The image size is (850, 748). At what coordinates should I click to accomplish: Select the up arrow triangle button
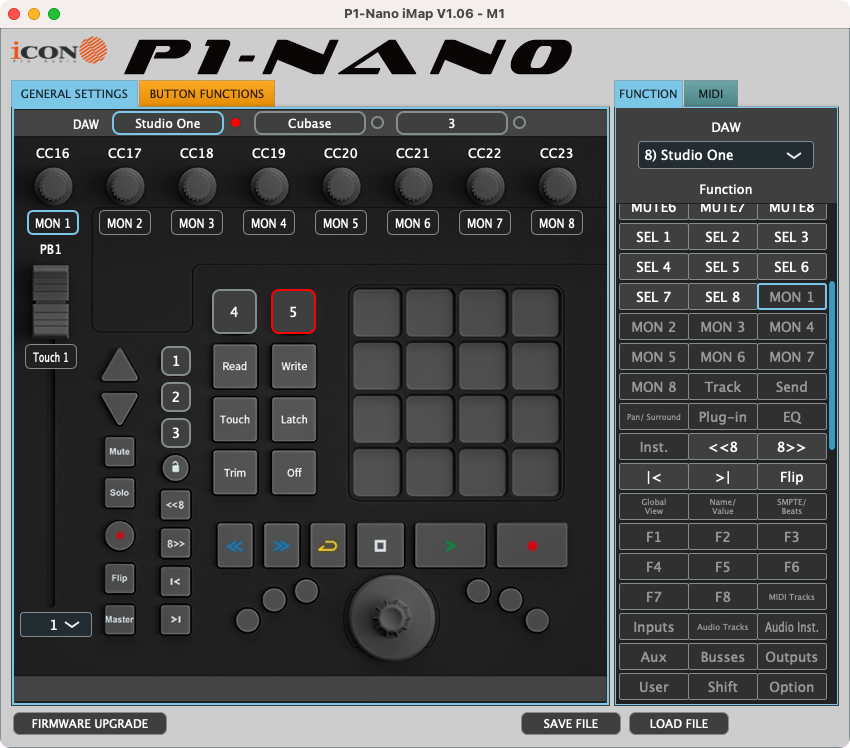120,365
